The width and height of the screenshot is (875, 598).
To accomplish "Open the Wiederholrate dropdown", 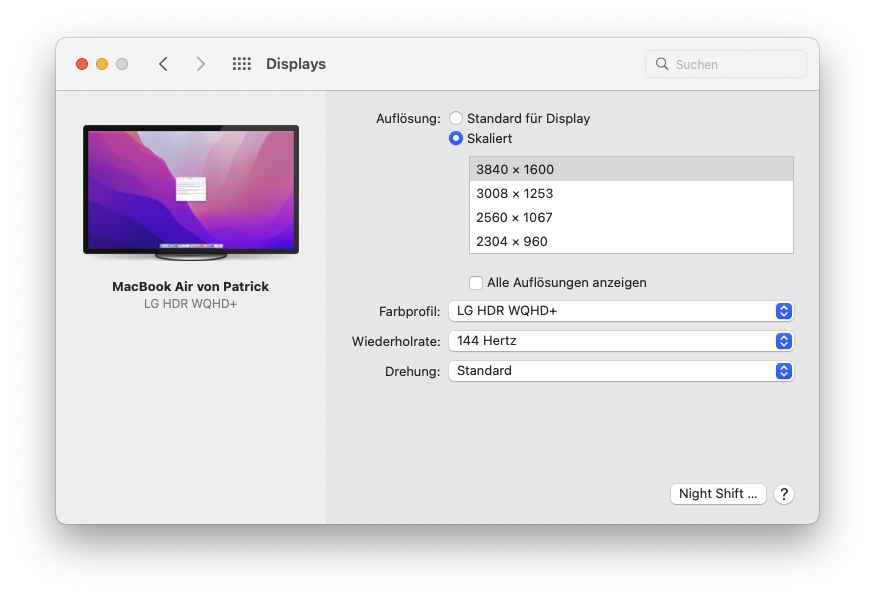I will [x=621, y=341].
